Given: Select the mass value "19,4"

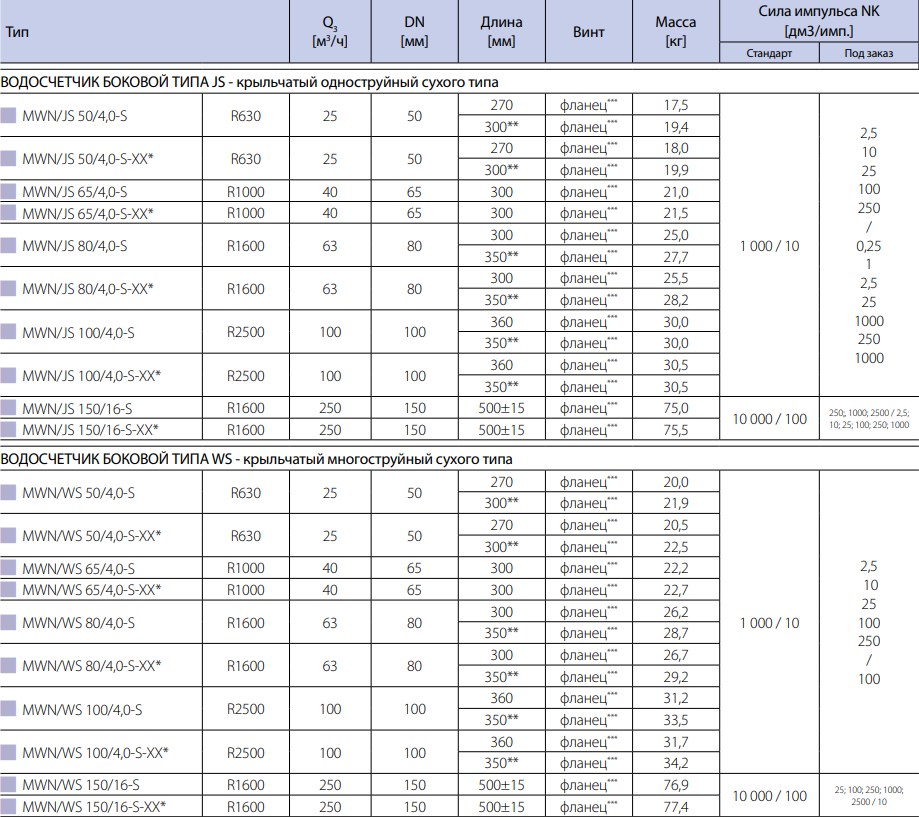Looking at the screenshot, I should click(676, 127).
